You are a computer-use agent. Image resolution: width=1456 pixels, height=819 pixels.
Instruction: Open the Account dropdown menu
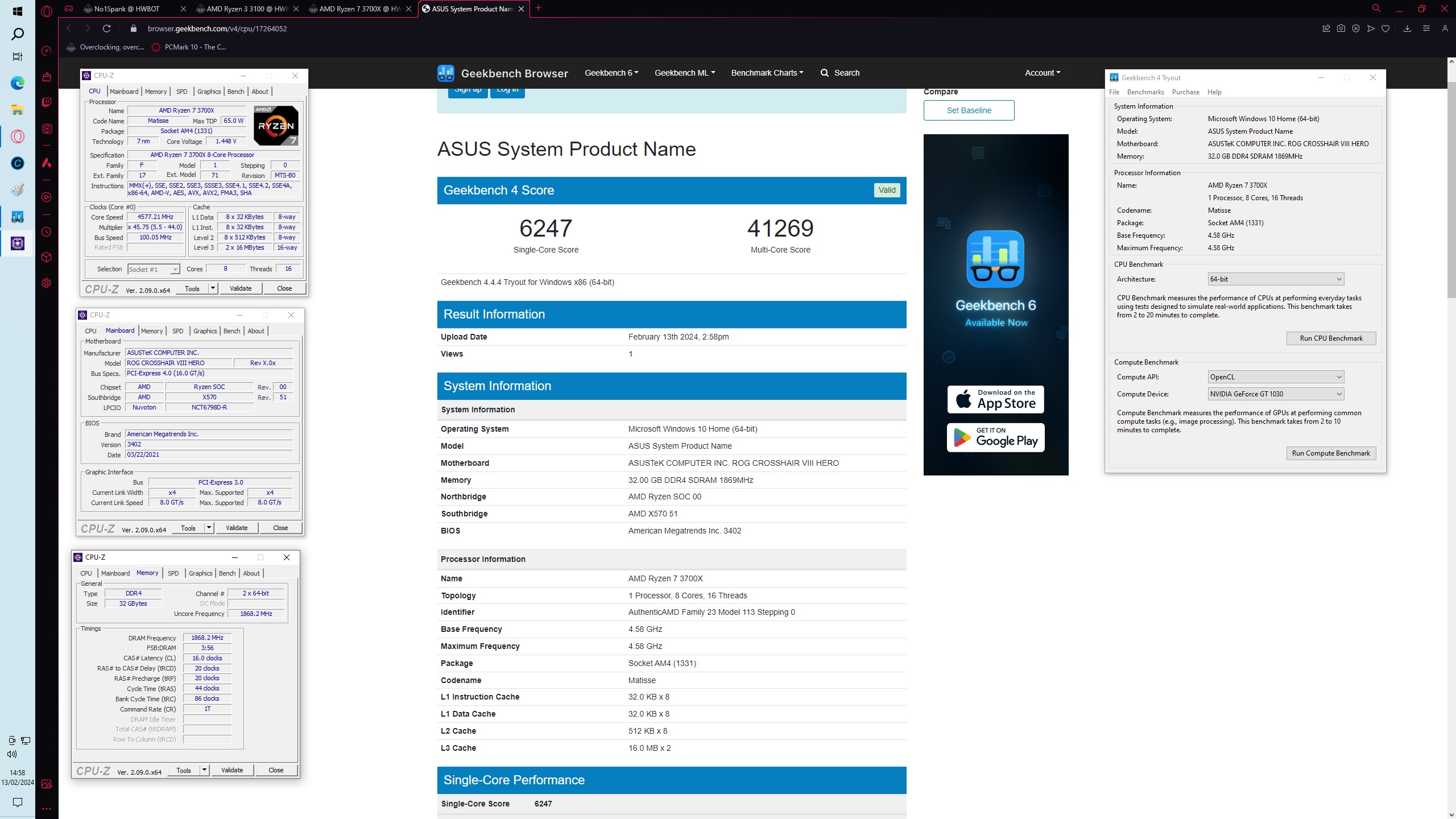pos(1043,73)
